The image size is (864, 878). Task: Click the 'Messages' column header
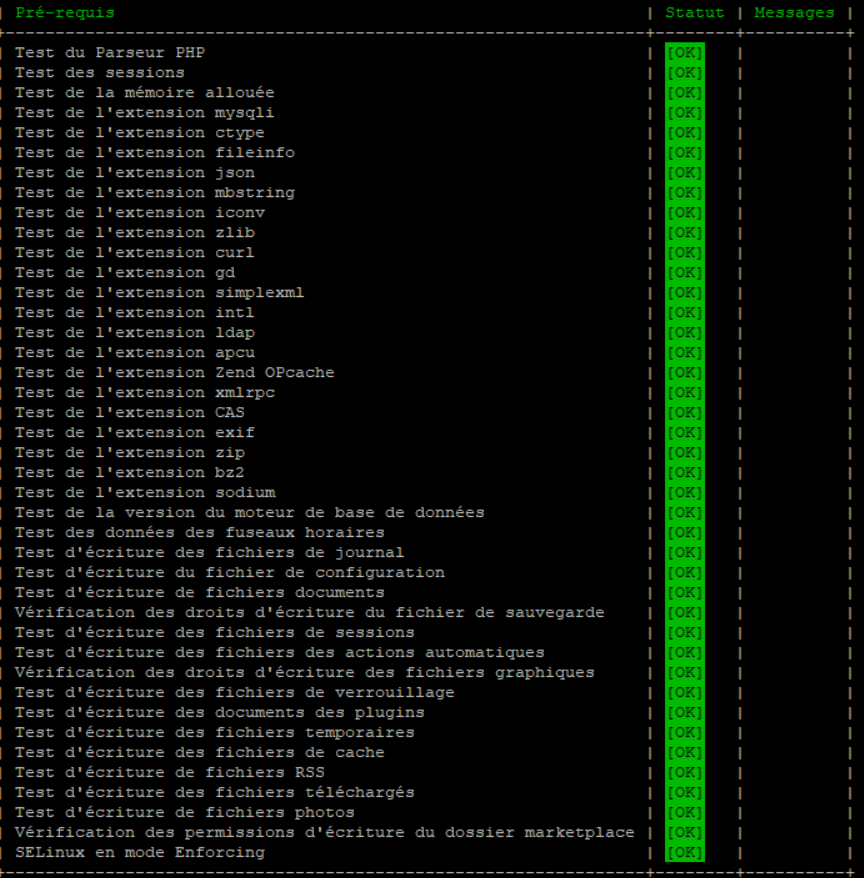coord(794,13)
